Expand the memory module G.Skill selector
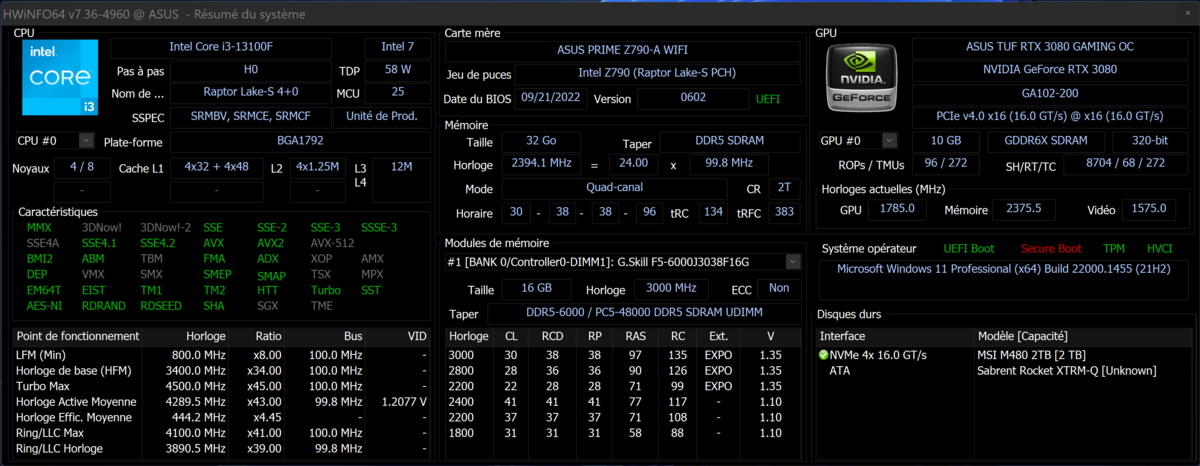 tap(793, 262)
